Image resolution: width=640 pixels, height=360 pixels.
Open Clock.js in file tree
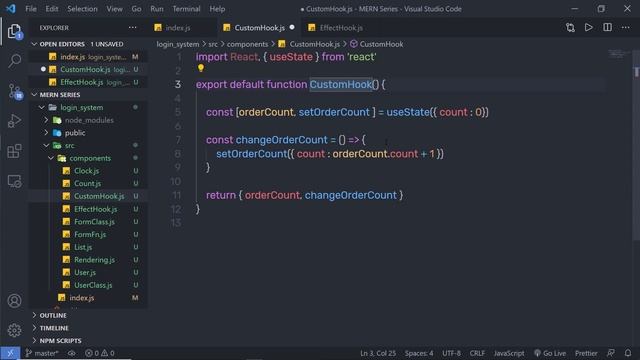click(87, 171)
